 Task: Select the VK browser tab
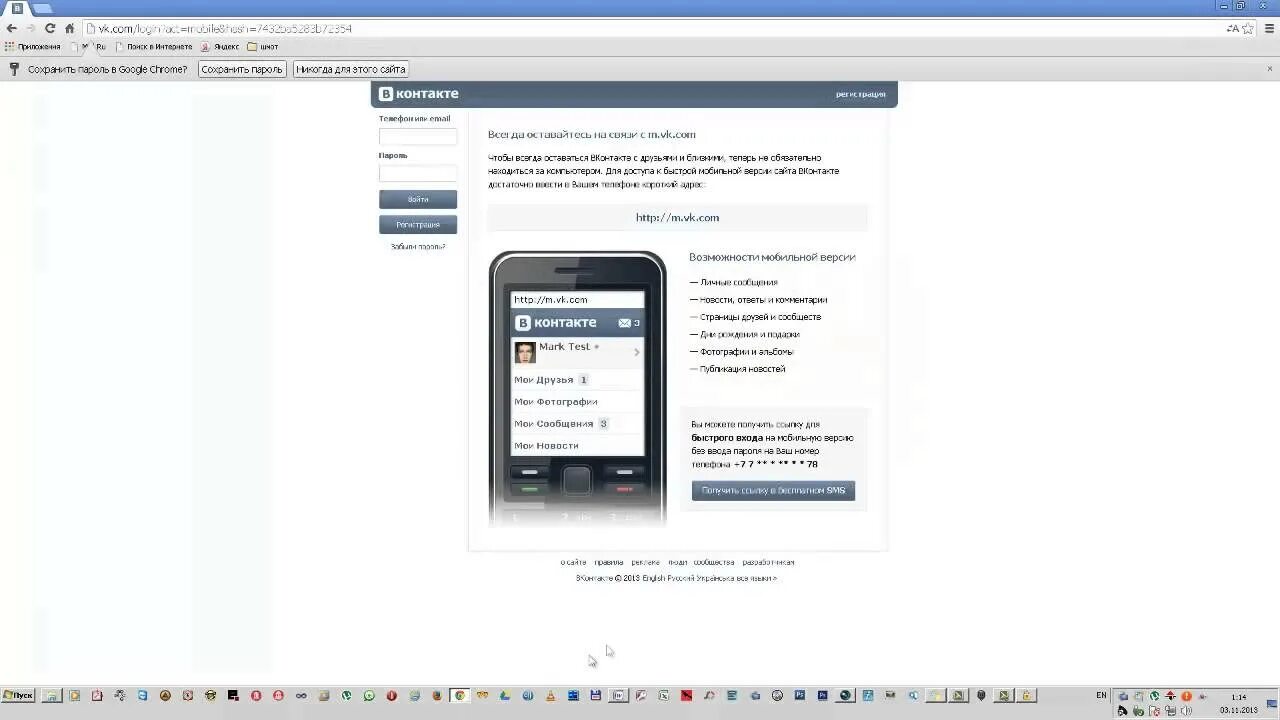(x=17, y=7)
